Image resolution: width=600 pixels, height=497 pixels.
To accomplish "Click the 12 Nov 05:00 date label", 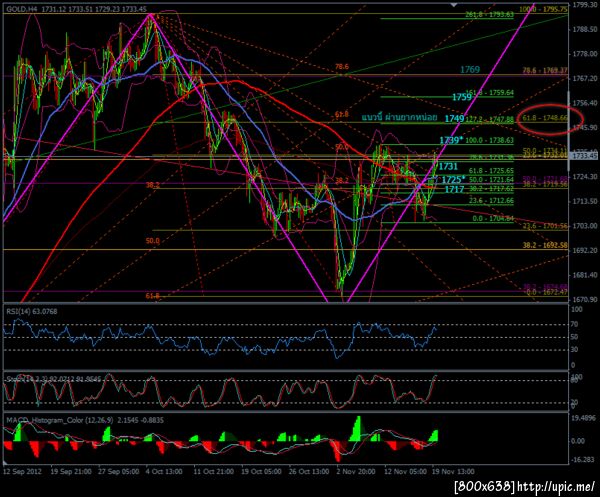I will tap(405, 471).
